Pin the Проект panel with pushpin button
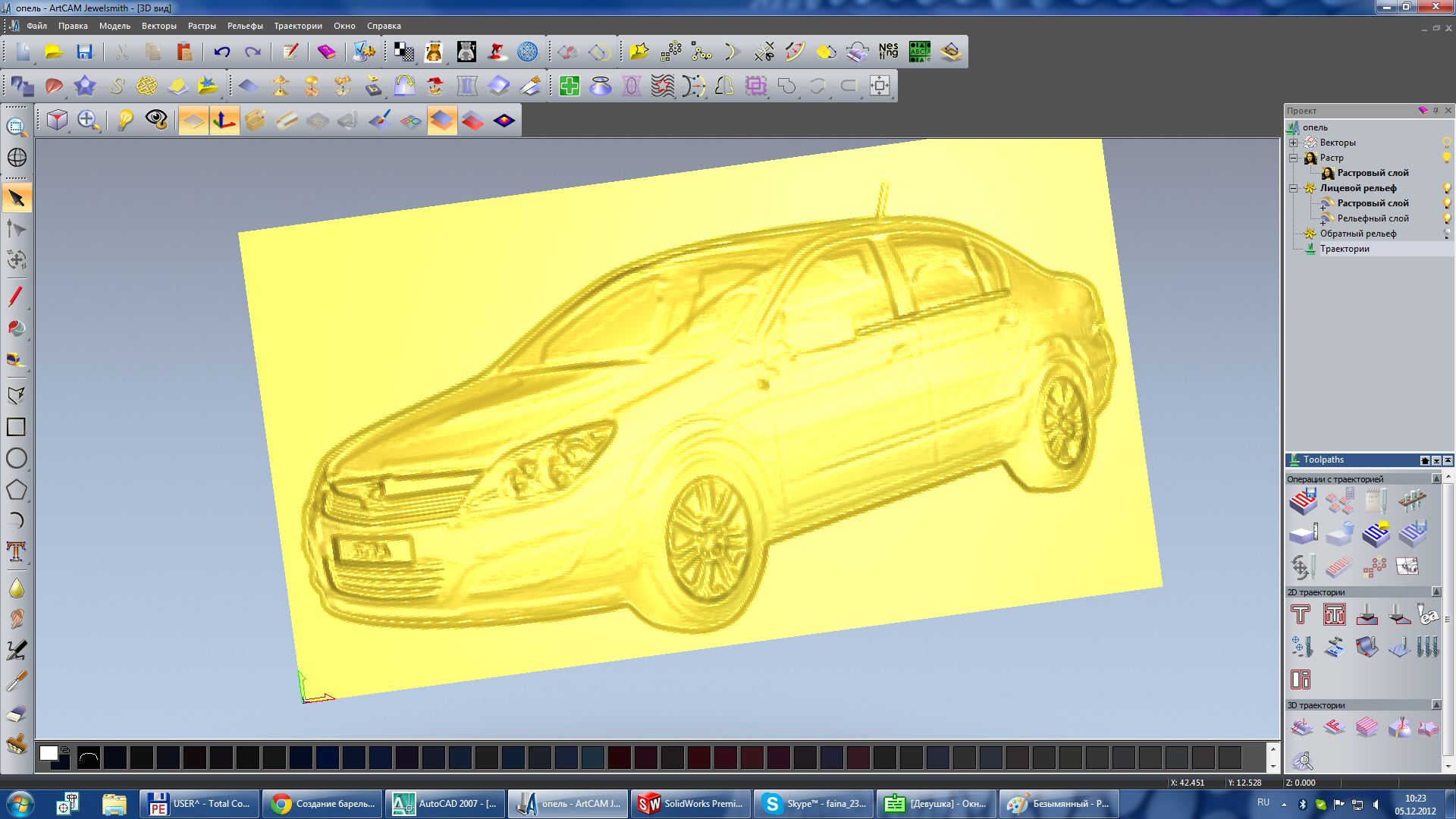Screen dimensions: 1456x819 1436,110
